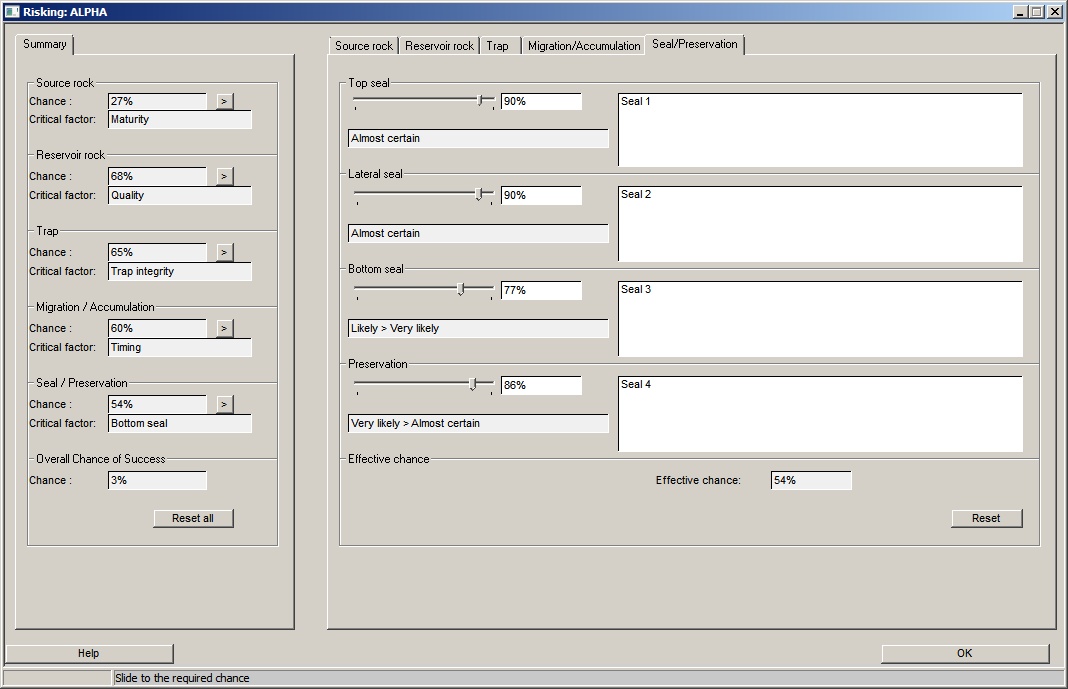This screenshot has height=689, width=1068.
Task: Click the Preservation slider handle
Action: click(473, 384)
